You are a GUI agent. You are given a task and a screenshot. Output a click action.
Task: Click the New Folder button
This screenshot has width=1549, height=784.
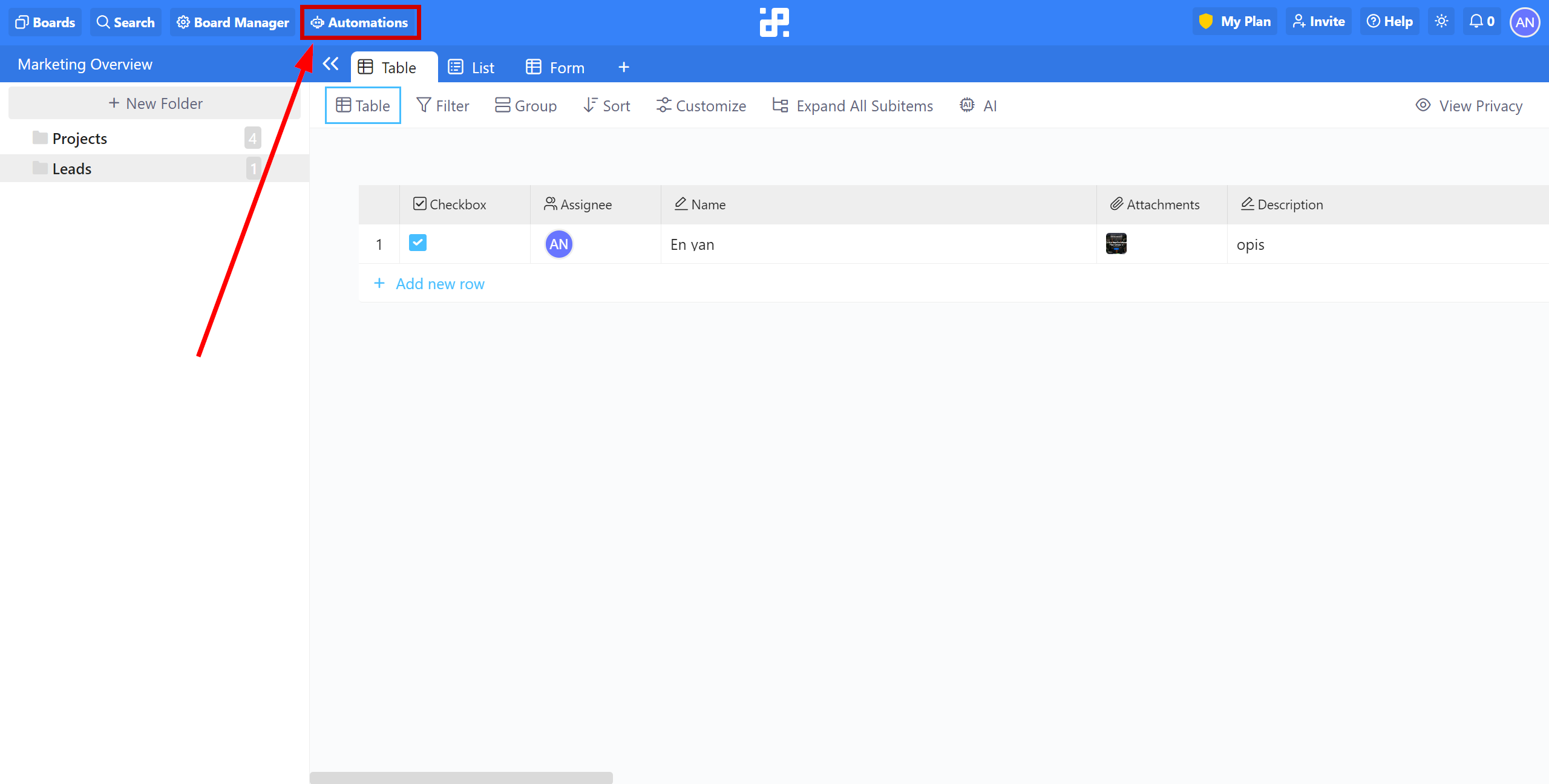[x=155, y=102]
